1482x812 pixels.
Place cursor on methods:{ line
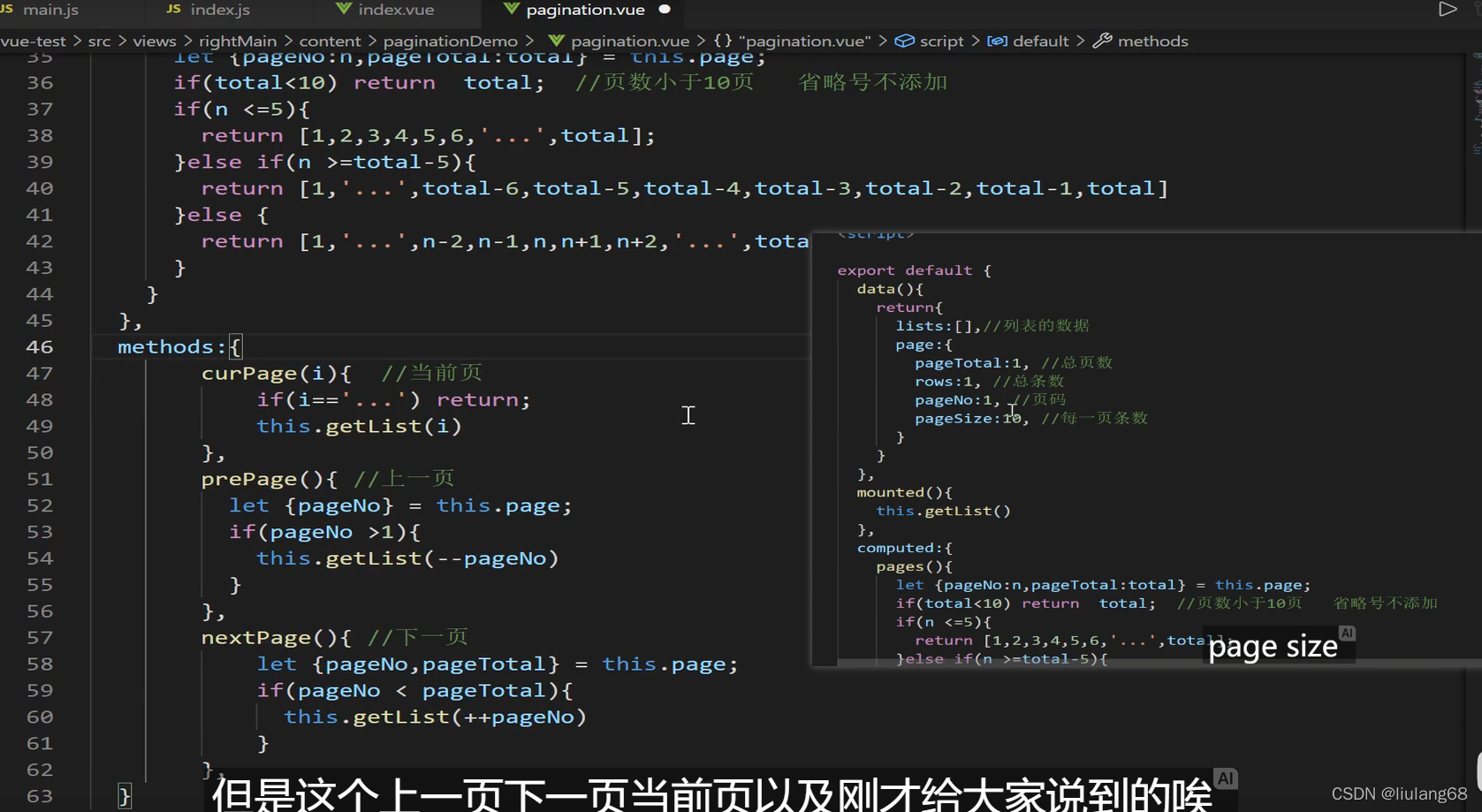(179, 346)
